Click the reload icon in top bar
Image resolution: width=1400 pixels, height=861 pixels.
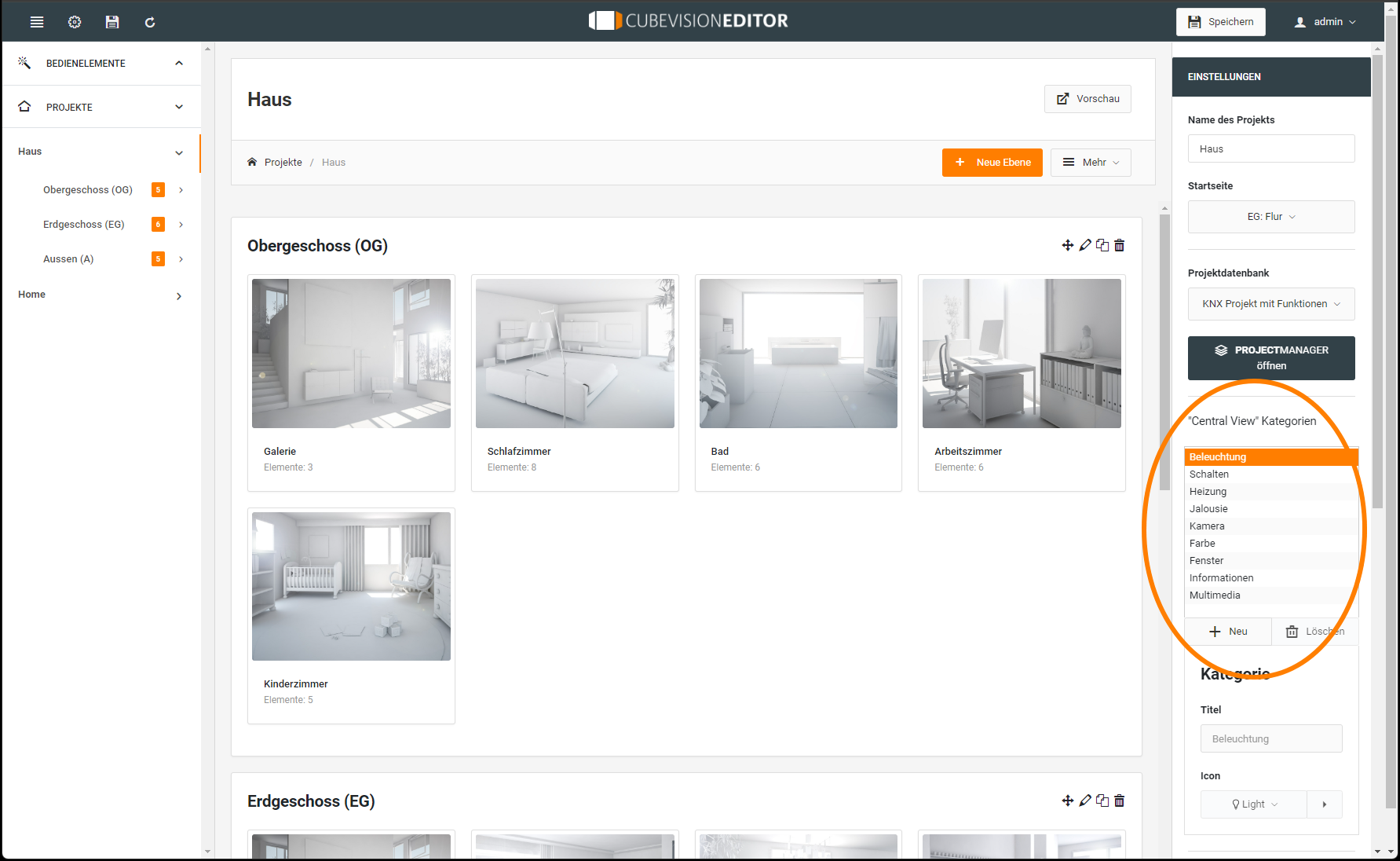coord(150,22)
